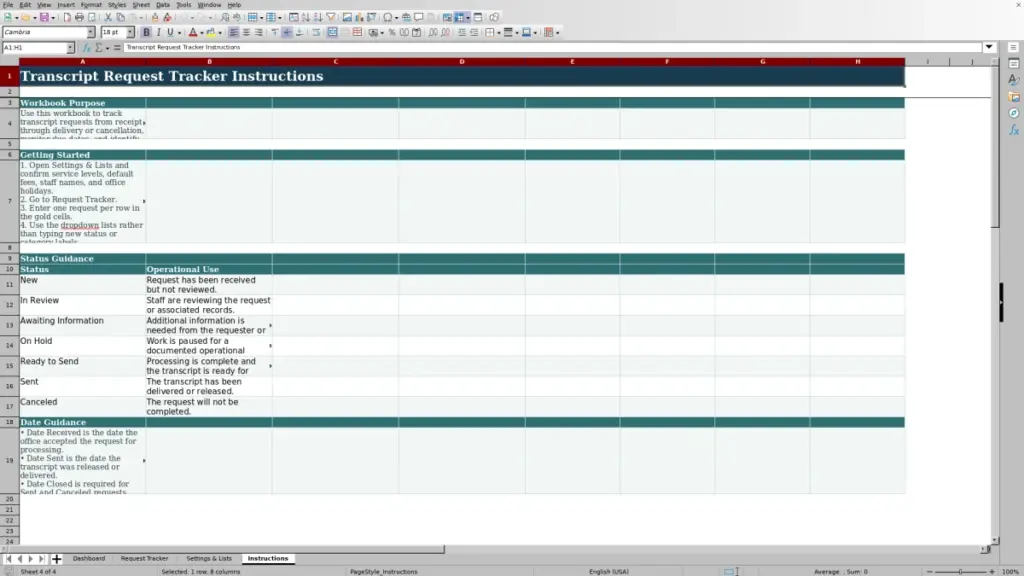Open the background color dropdown arrow
1024x576 pixels.
pyautogui.click(x=220, y=32)
